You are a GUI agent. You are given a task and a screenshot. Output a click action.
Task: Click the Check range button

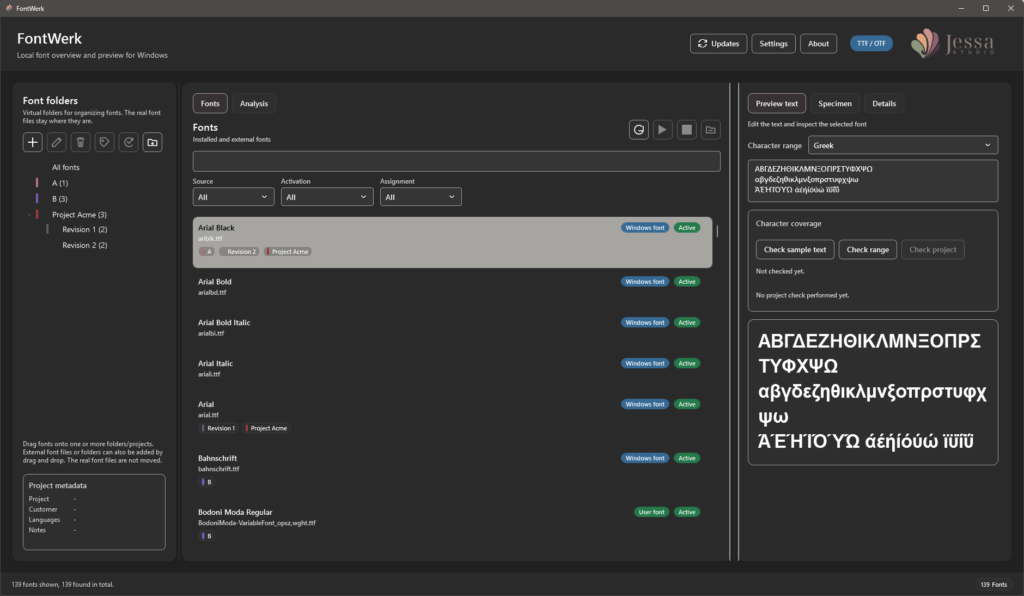[x=867, y=249]
